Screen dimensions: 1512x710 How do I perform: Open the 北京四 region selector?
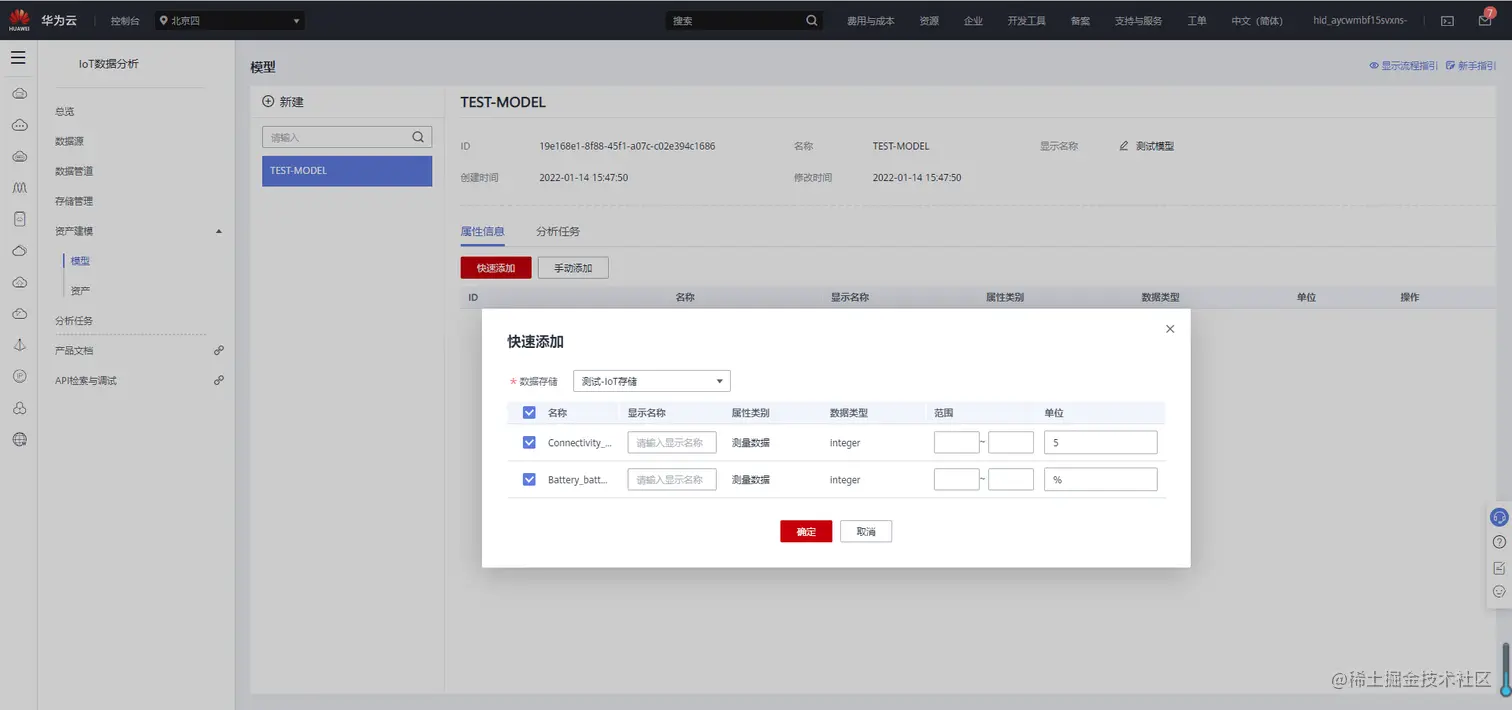pyautogui.click(x=228, y=19)
